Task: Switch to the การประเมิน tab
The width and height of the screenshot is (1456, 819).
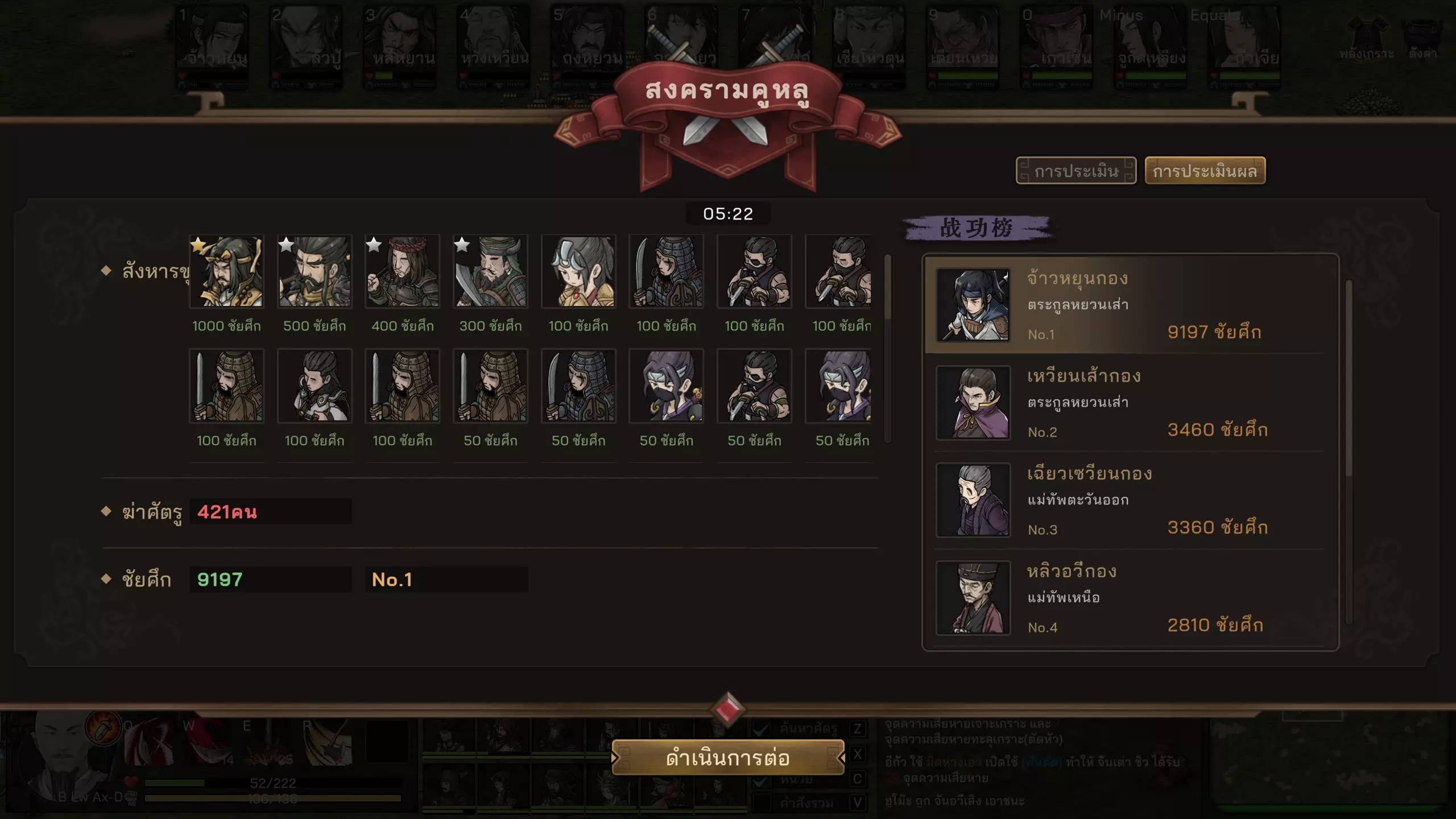Action: 1076,171
